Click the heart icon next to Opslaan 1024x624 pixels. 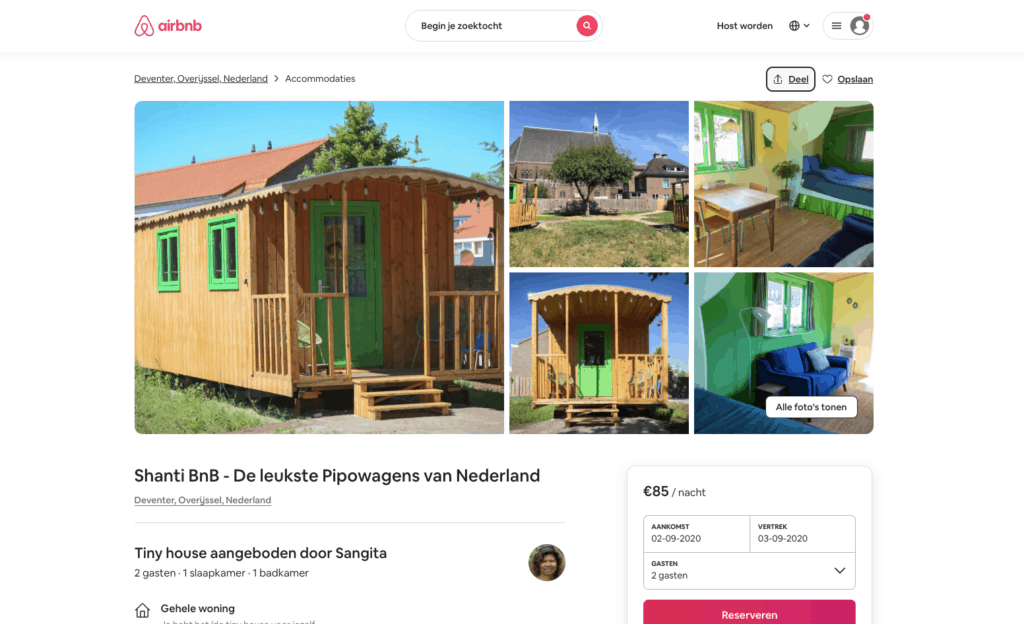pos(827,79)
